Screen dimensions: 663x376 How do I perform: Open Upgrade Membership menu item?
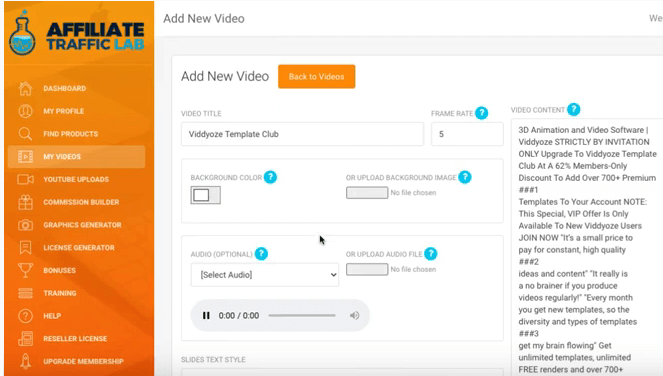83,362
